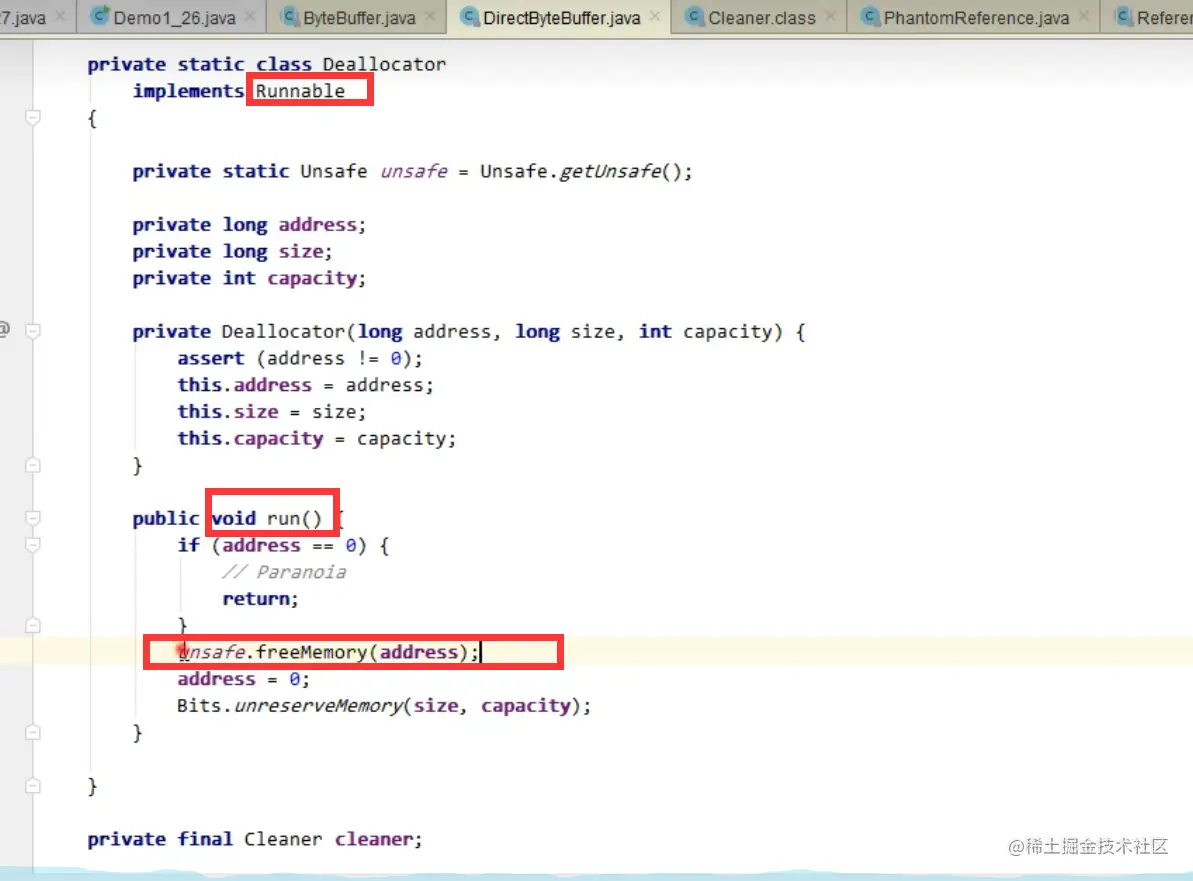The width and height of the screenshot is (1193, 881).
Task: Click the implements keyword
Action: tap(188, 91)
